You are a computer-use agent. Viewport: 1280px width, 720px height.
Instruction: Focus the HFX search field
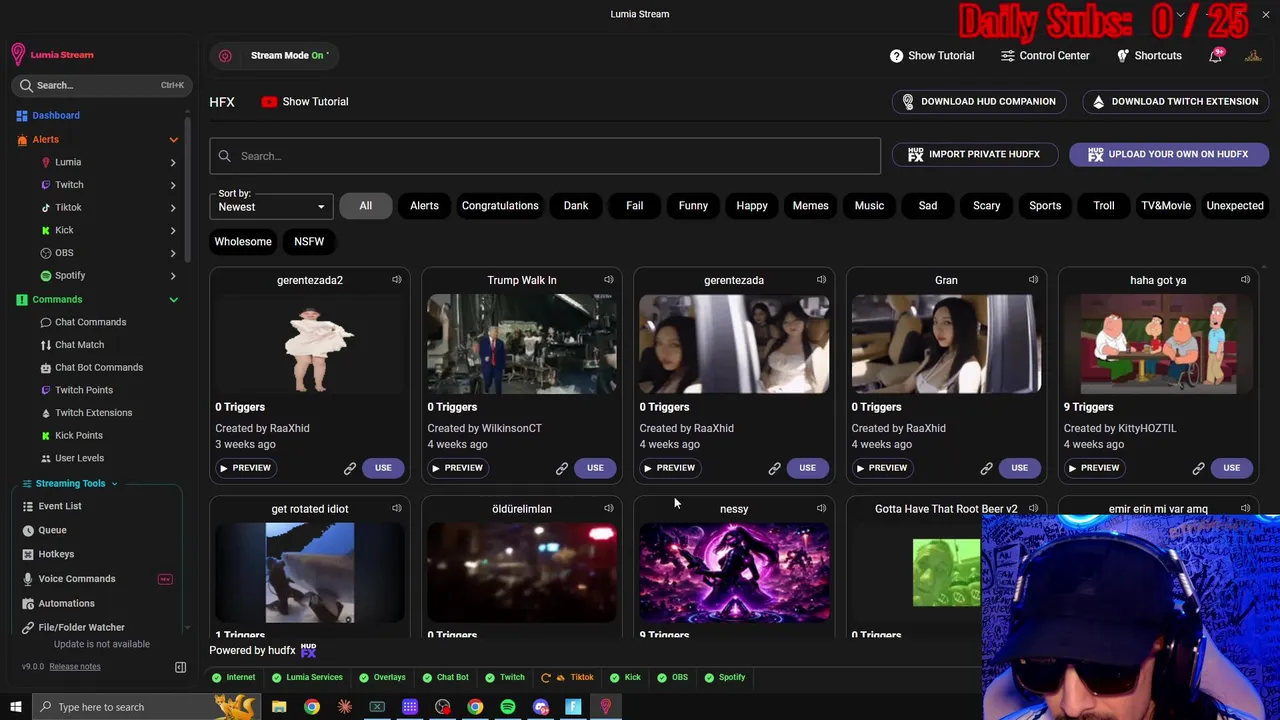[x=545, y=156]
